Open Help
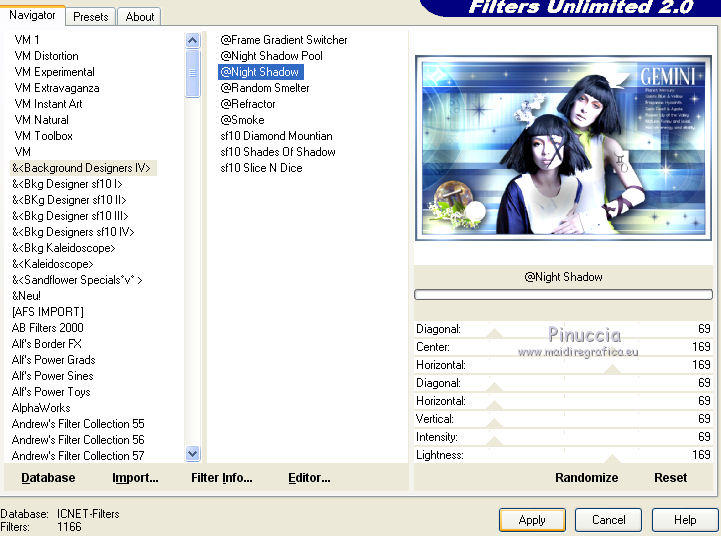721x536 pixels. click(x=685, y=520)
